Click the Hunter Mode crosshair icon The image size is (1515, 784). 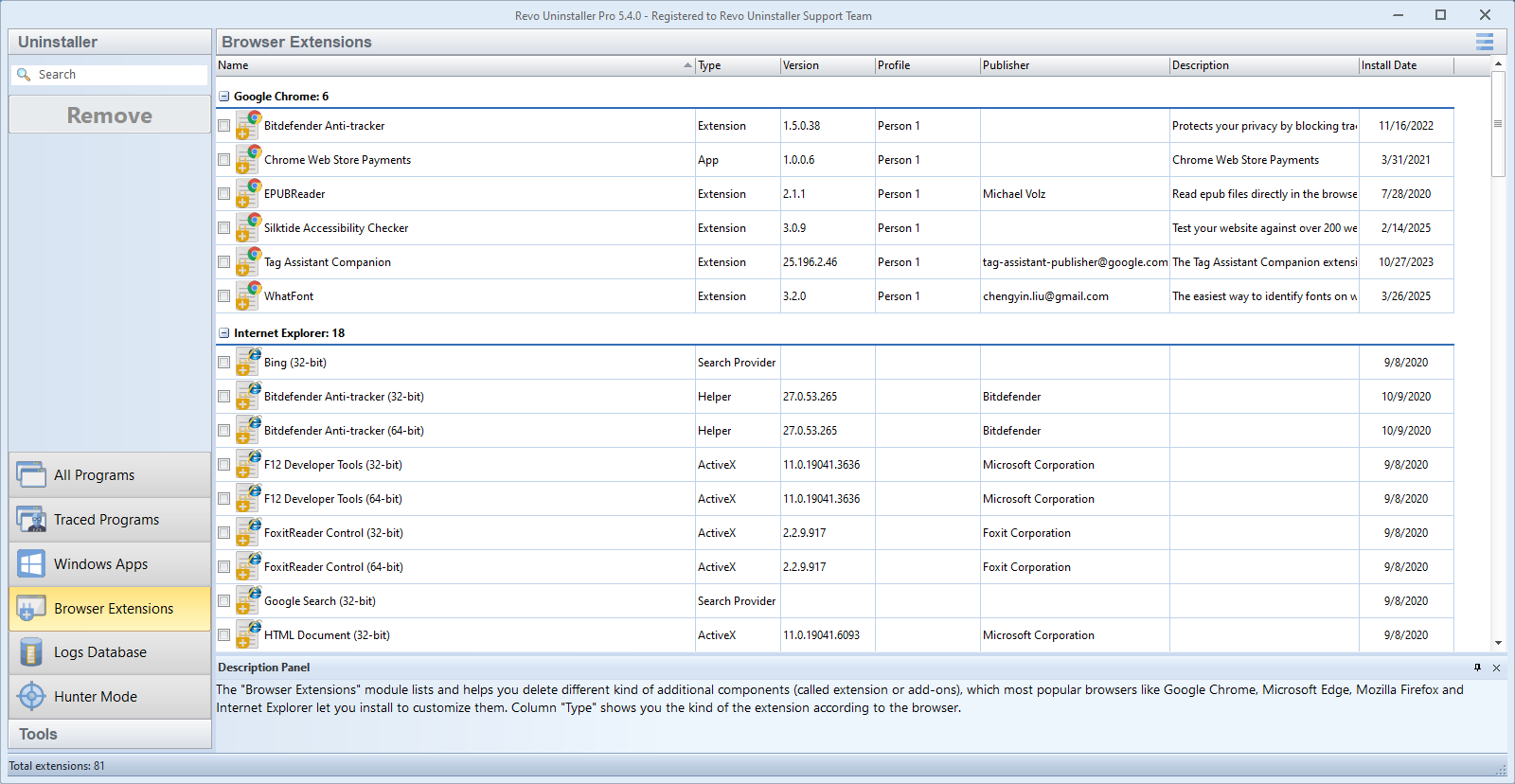point(30,696)
